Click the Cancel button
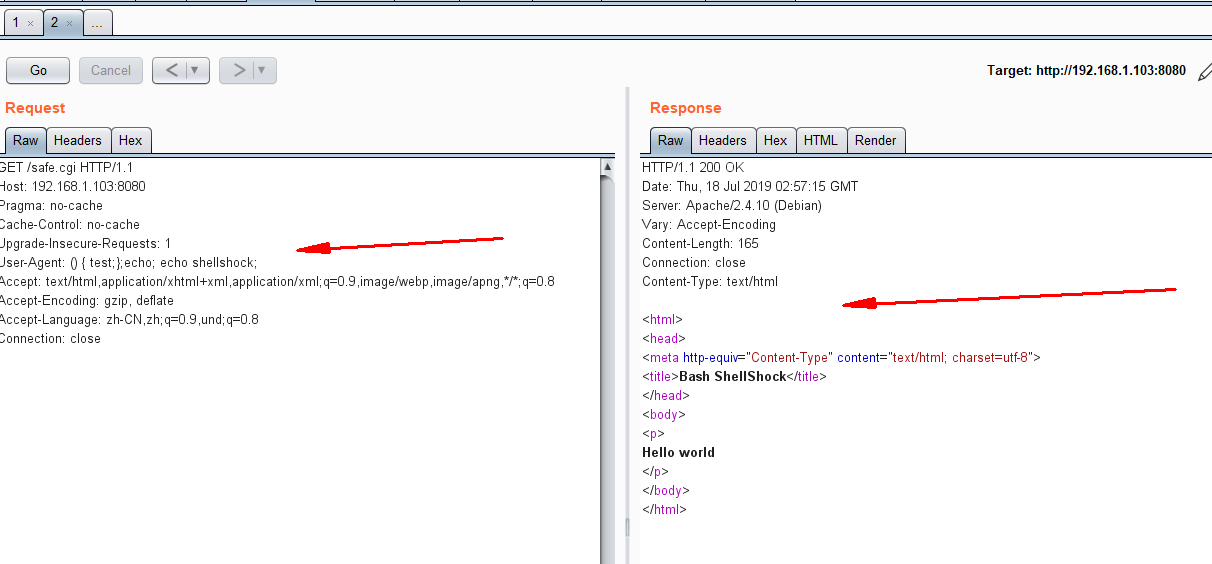This screenshot has height=564, width=1212. click(111, 70)
